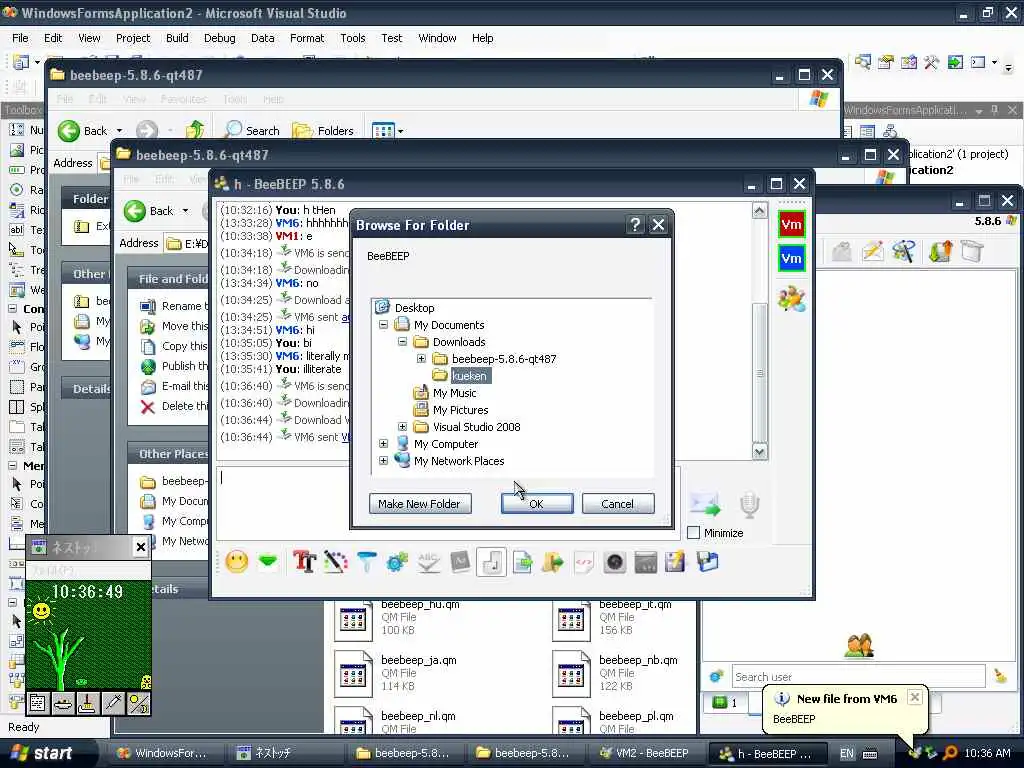
Task: Click the code snippet icon
Action: (x=583, y=562)
